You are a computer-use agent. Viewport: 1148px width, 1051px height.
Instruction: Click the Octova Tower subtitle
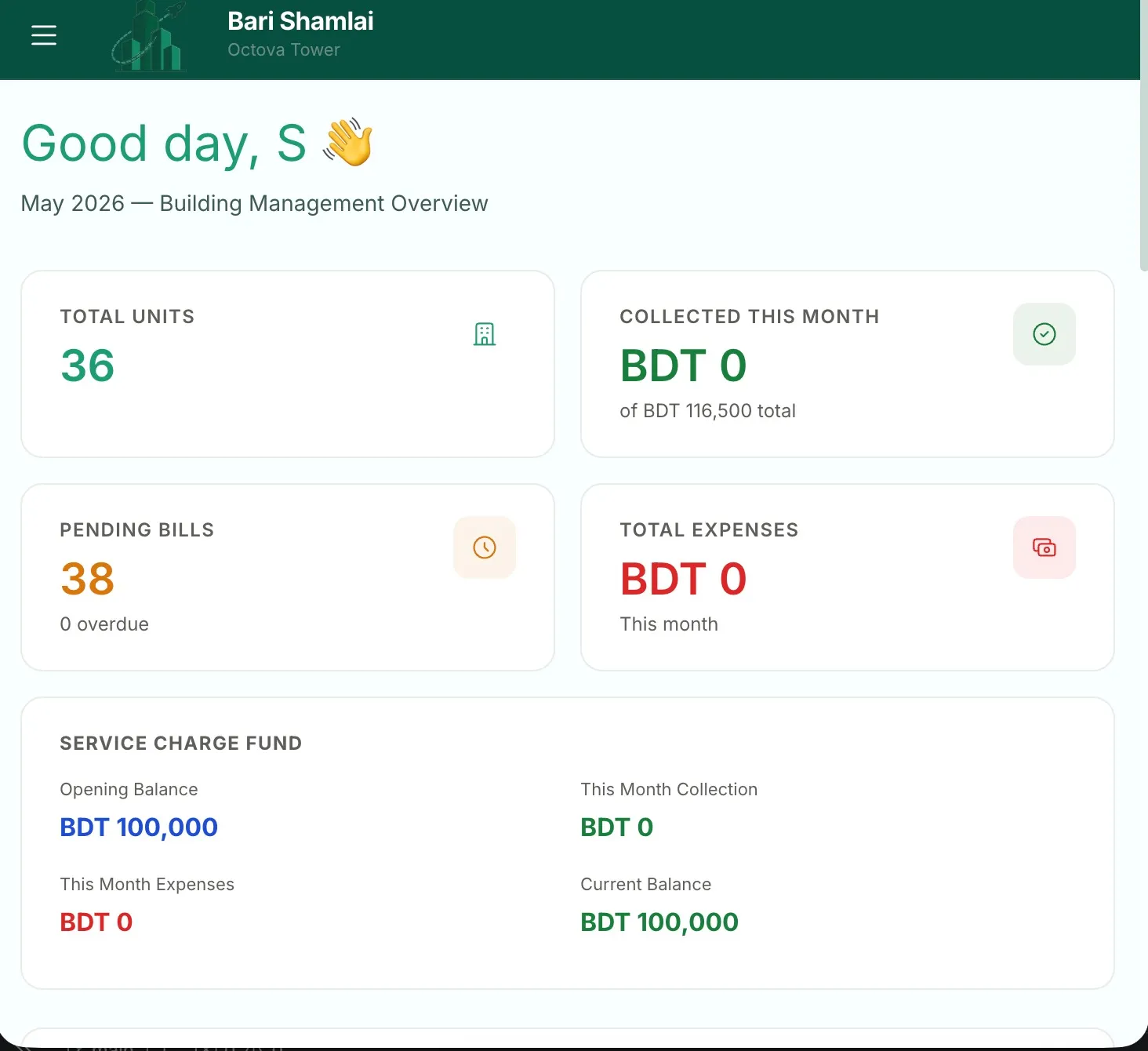tap(284, 49)
